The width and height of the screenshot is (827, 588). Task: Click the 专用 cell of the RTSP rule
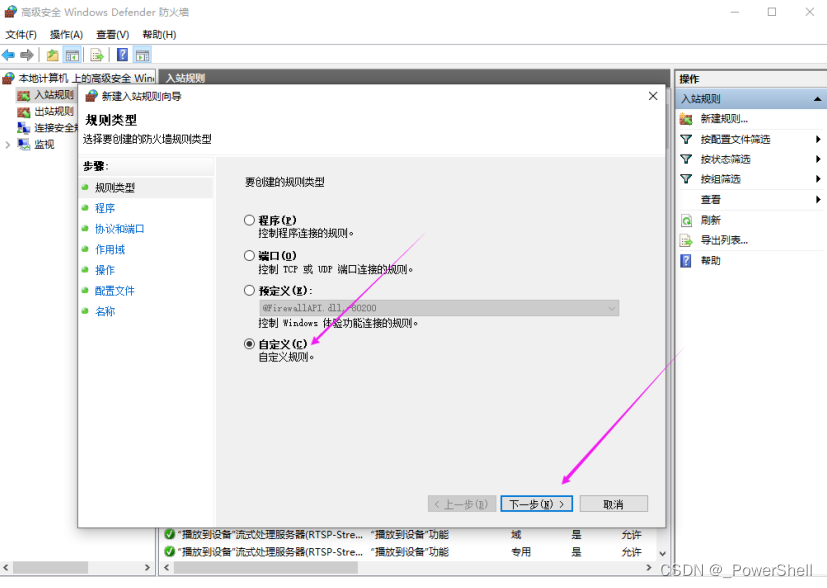click(x=521, y=552)
